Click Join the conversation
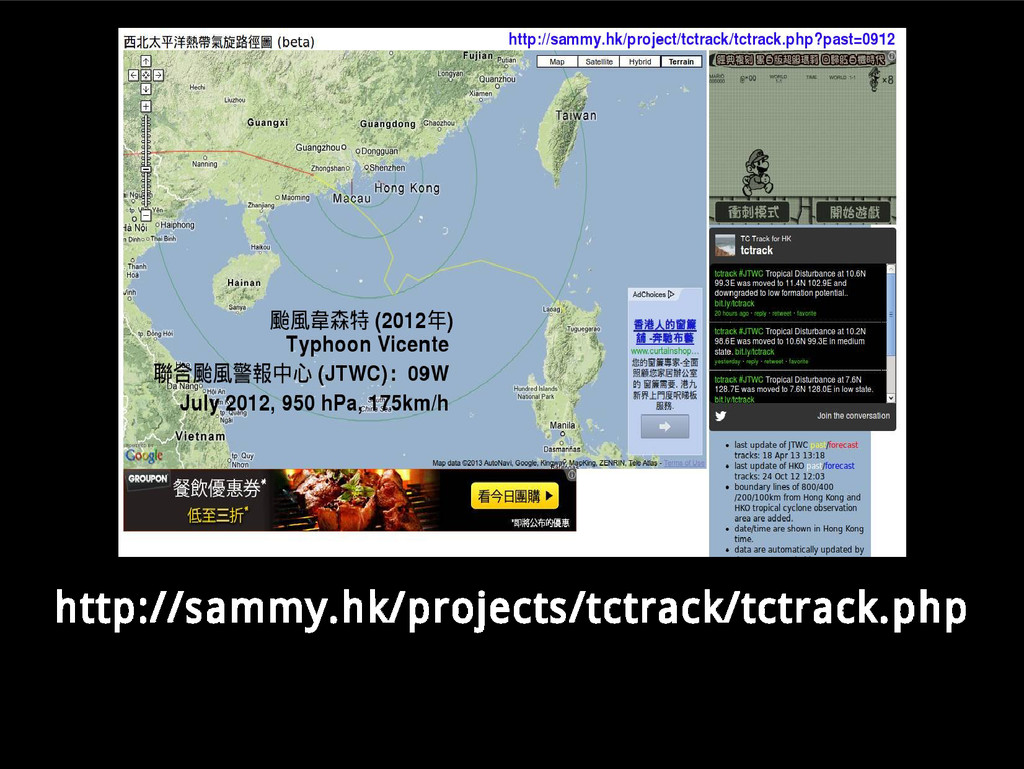The height and width of the screenshot is (769, 1024). (853, 416)
